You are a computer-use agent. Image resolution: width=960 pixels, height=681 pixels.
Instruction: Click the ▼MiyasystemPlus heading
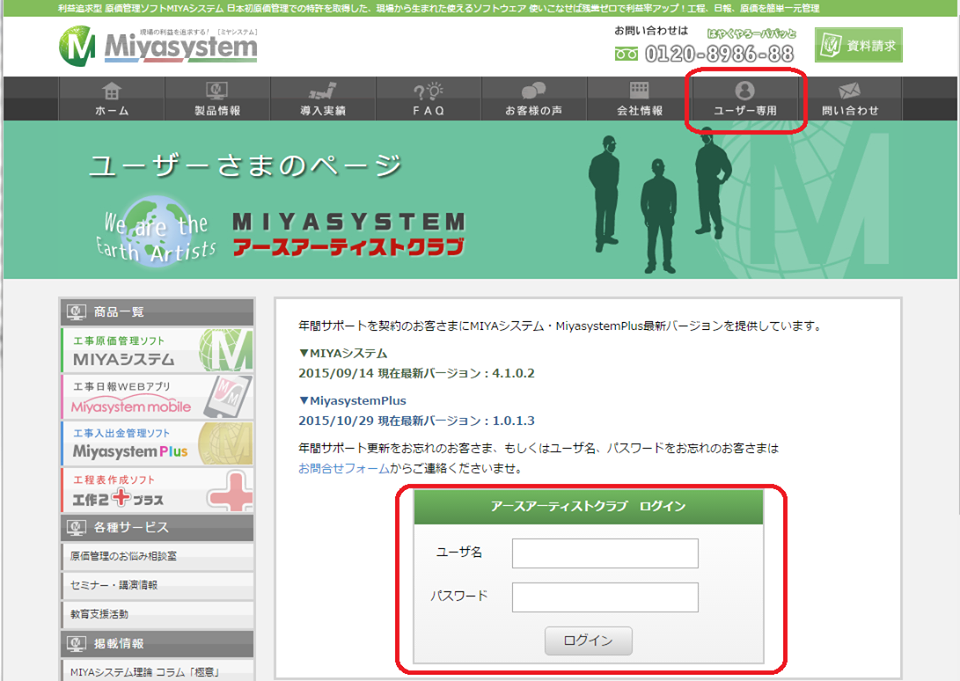point(352,401)
